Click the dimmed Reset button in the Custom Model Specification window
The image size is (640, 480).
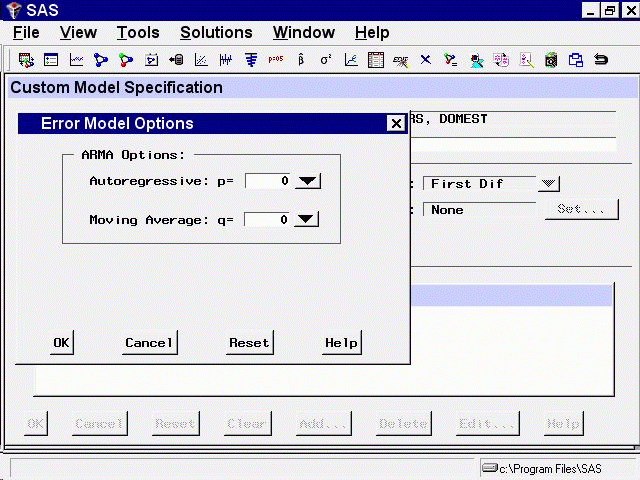click(x=176, y=424)
